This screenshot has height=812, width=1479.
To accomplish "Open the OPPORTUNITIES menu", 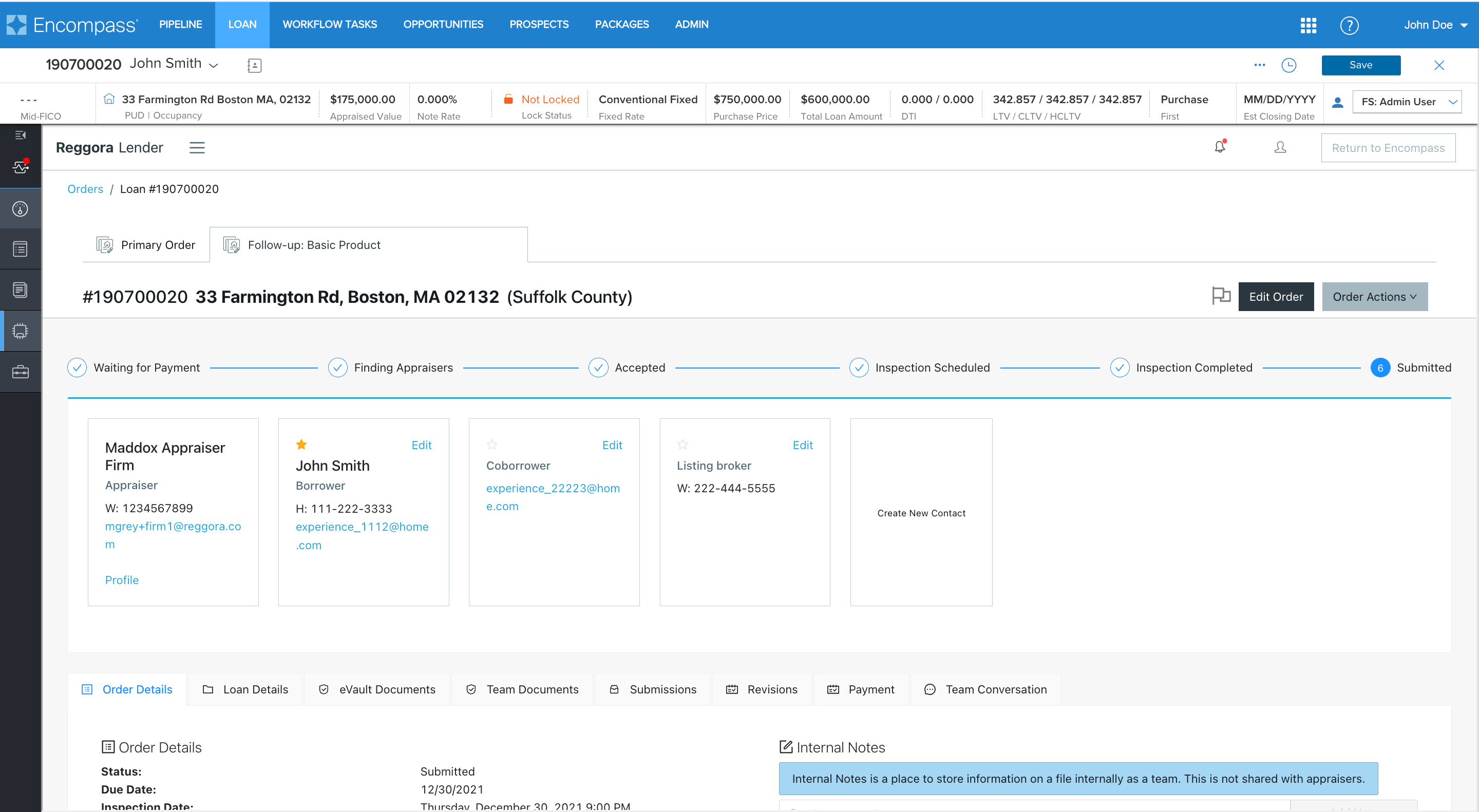I will point(443,25).
